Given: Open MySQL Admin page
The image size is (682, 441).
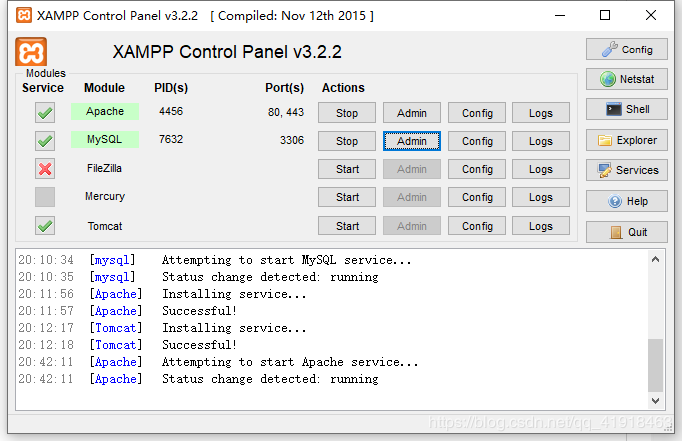Looking at the screenshot, I should click(411, 141).
